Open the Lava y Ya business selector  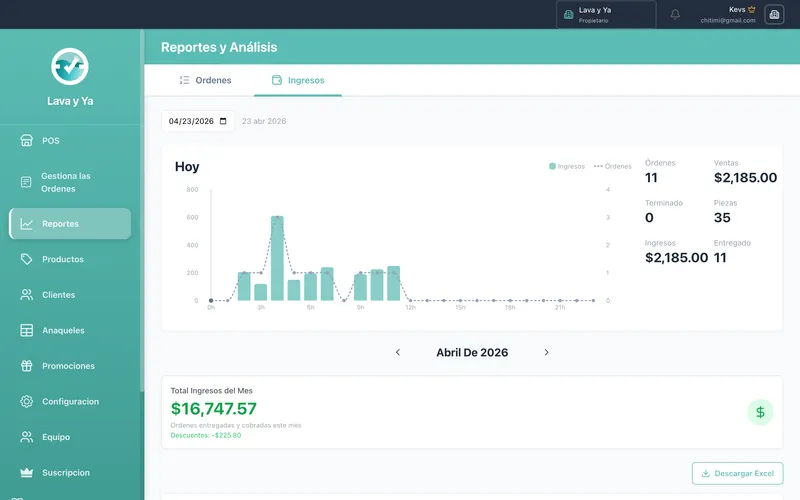606,14
